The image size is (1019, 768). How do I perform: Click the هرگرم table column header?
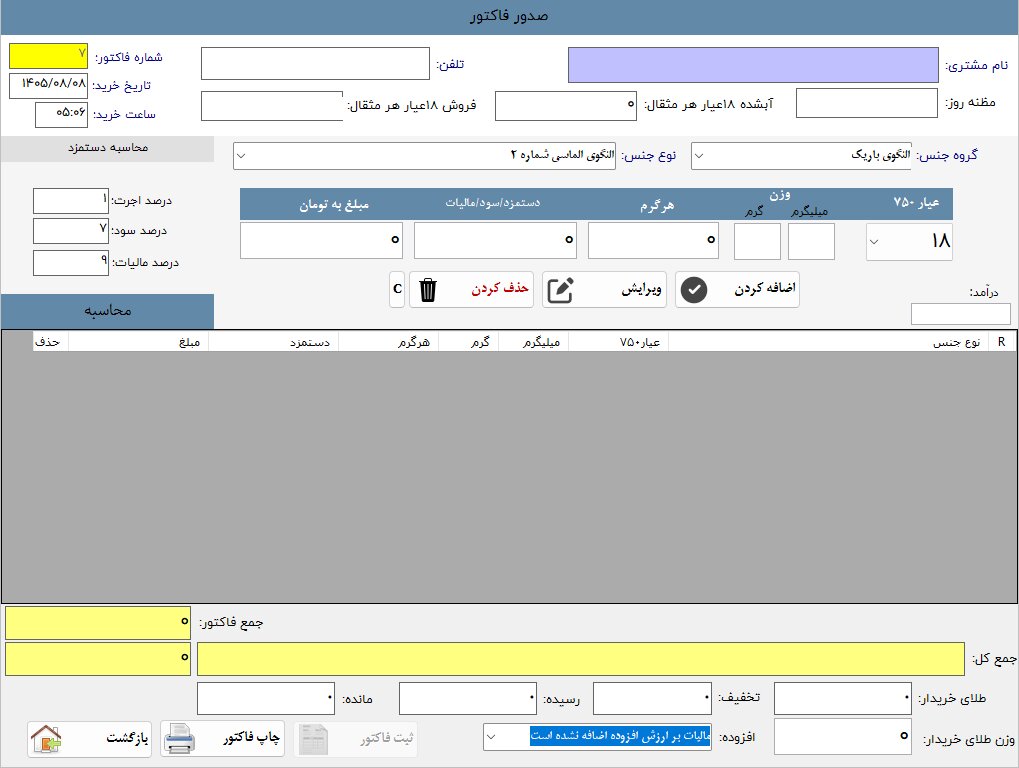point(389,342)
